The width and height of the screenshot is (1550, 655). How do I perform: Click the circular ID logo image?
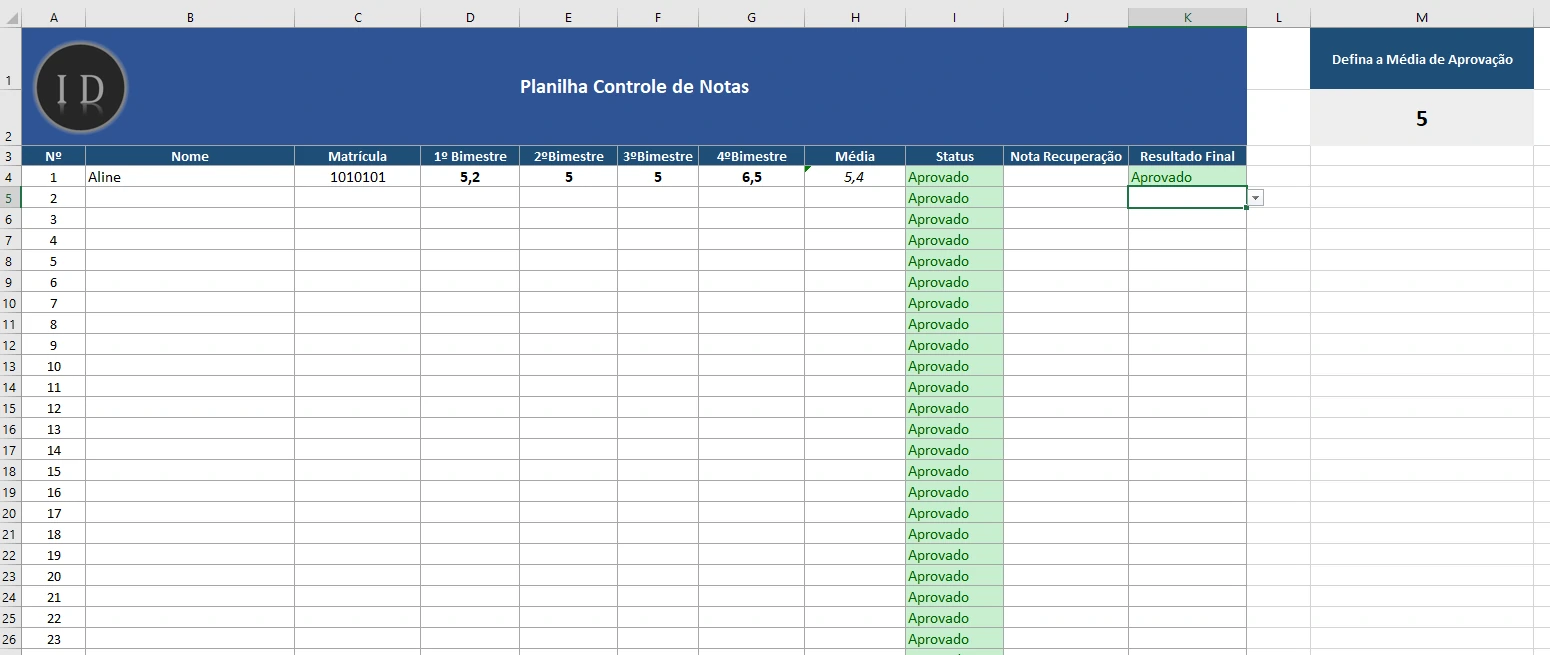80,87
